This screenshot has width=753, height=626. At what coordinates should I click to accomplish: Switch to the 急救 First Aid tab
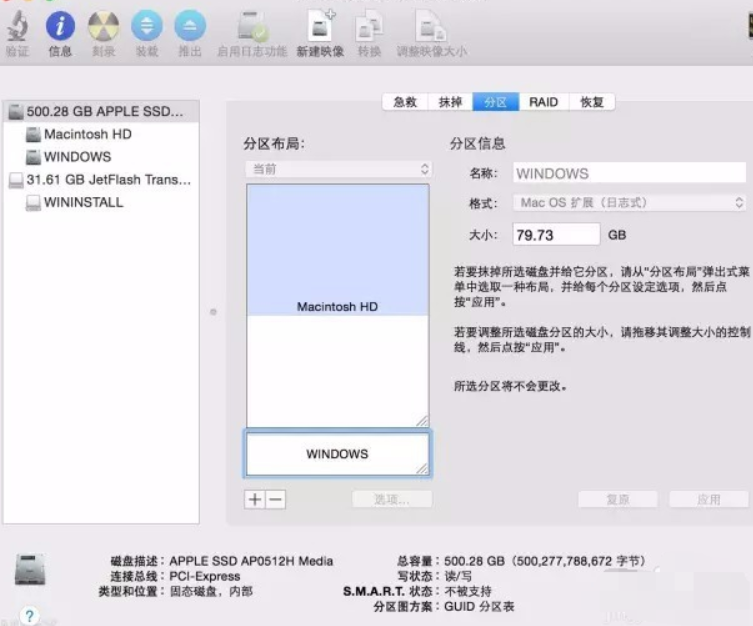click(405, 102)
